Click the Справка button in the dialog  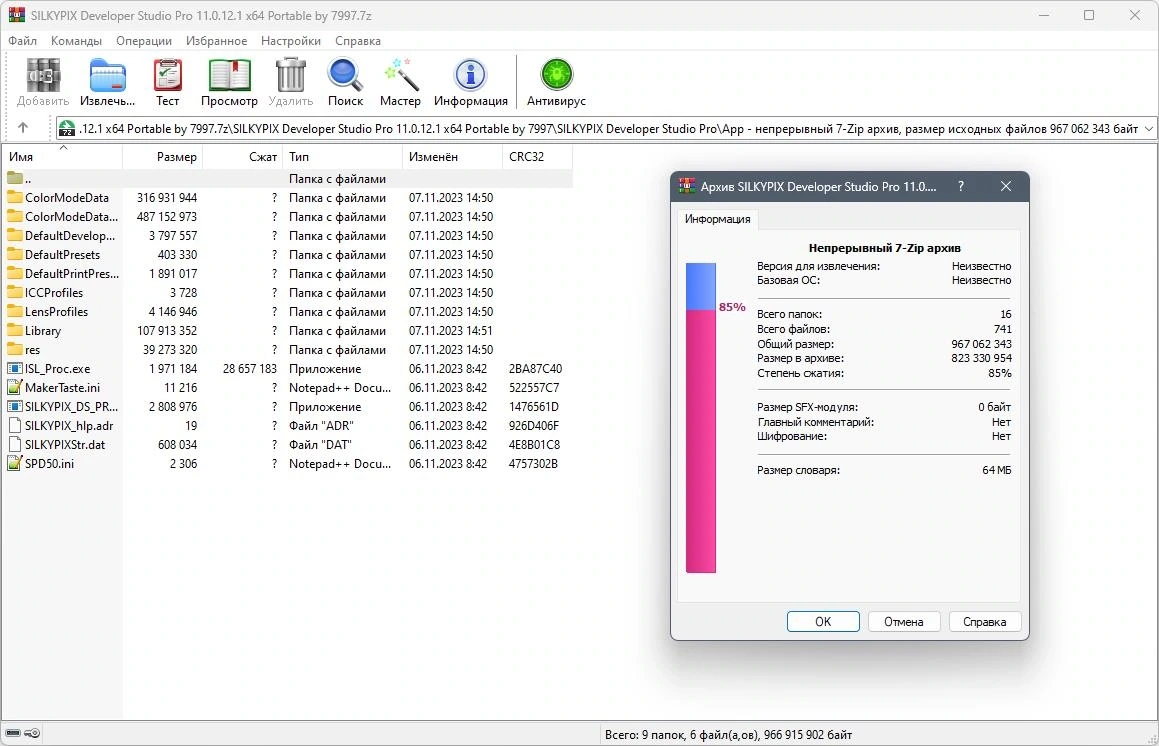985,622
